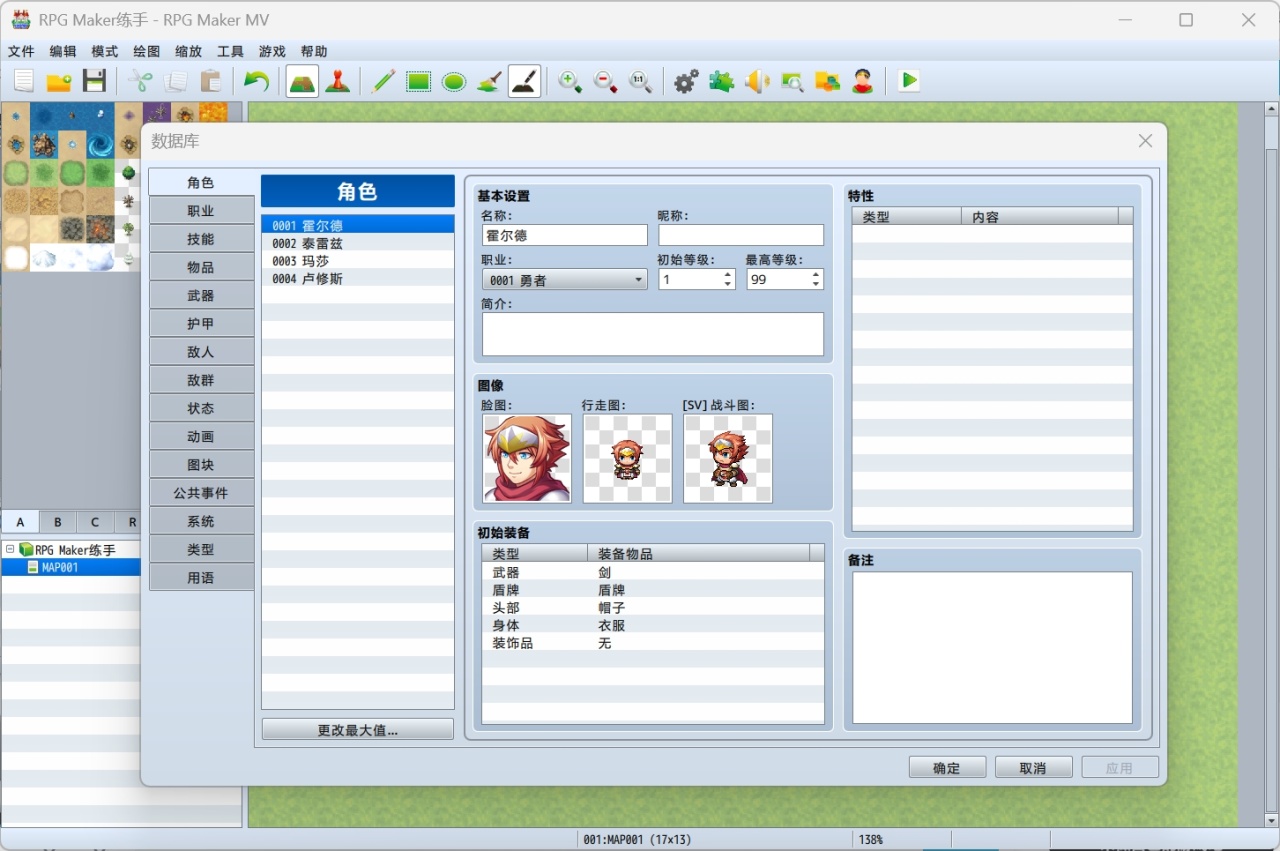This screenshot has width=1280, height=851.
Task: Select tileset tab B
Action: coord(58,522)
